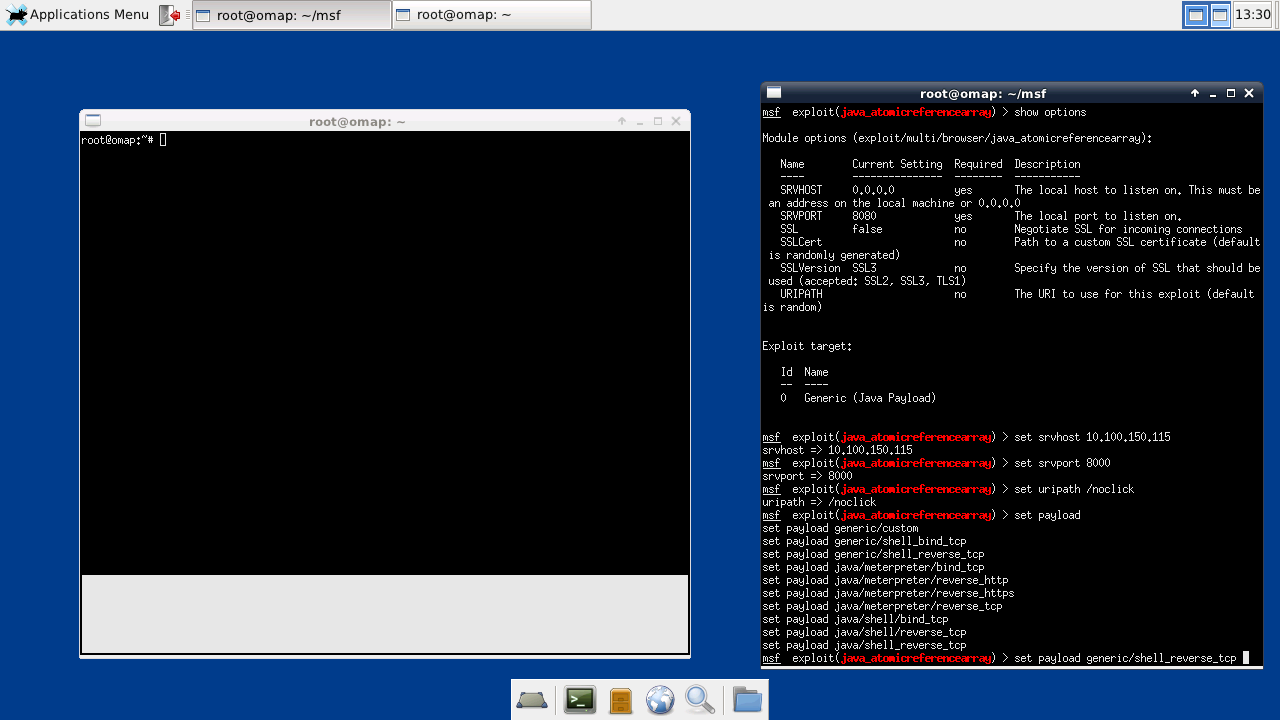Click the log out icon in the panel

(169, 15)
